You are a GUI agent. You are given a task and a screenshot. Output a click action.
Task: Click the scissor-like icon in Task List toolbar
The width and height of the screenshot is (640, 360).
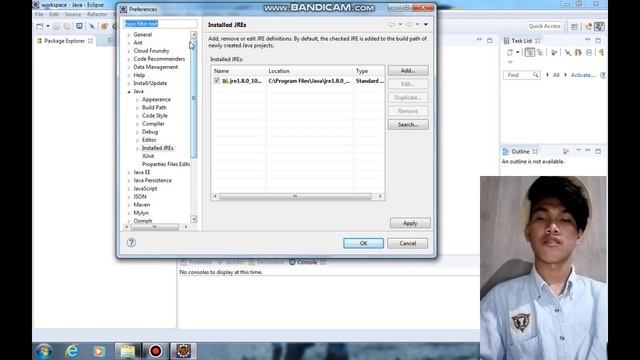click(x=568, y=52)
